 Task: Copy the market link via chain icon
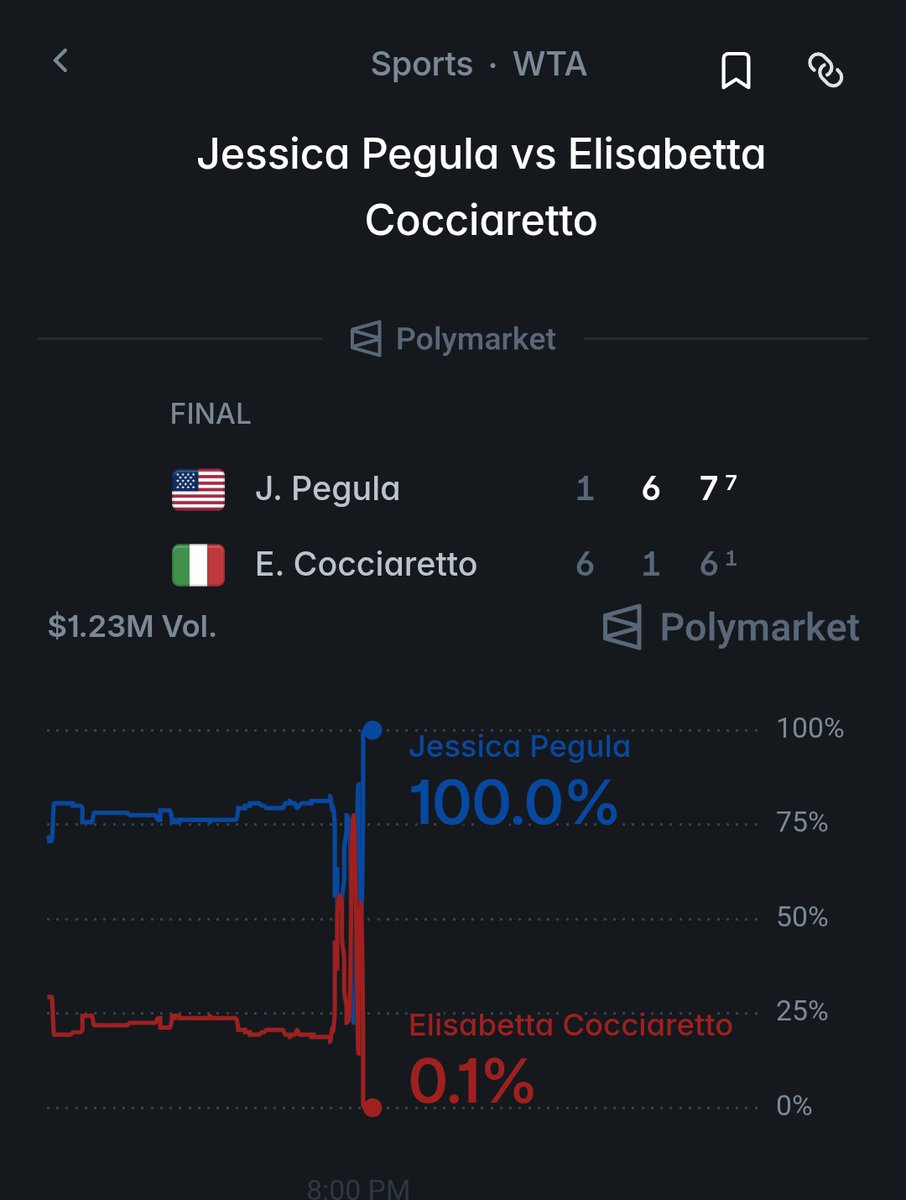coord(825,70)
